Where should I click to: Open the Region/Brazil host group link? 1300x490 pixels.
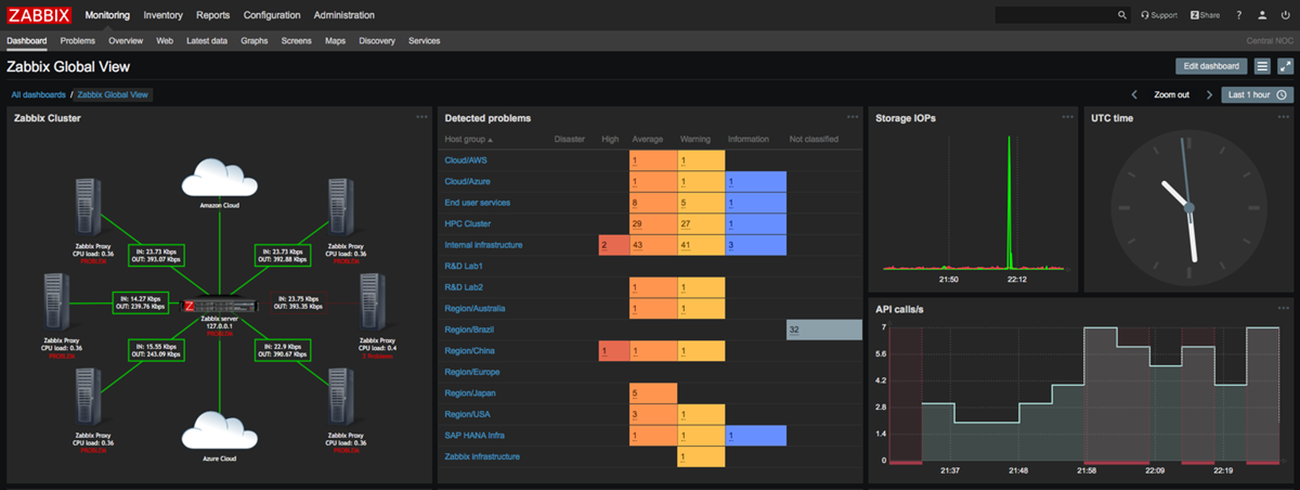(469, 330)
